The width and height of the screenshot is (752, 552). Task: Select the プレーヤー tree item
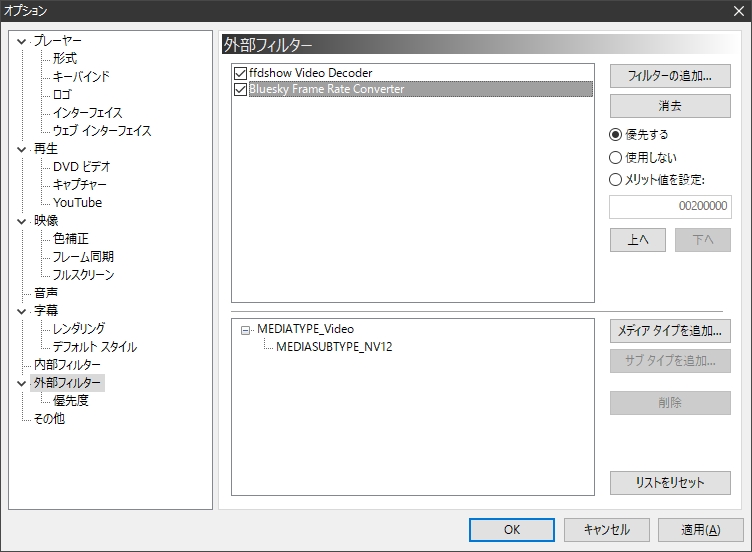pos(57,41)
